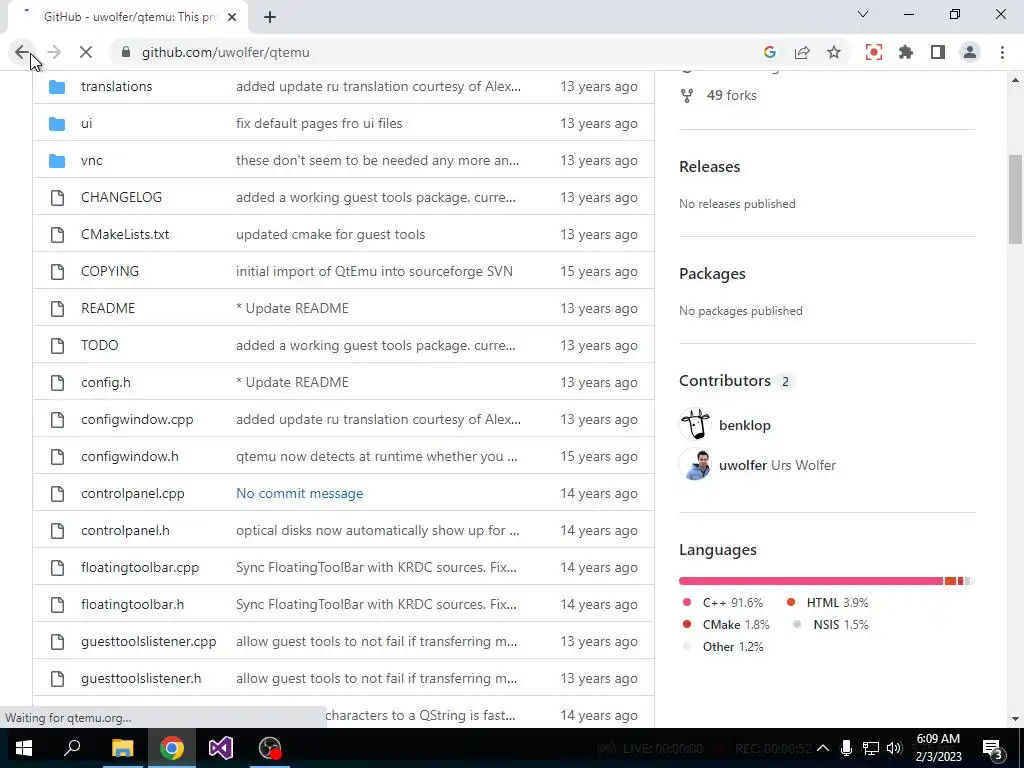Open CMakeLists.txt
Screen dimensions: 1024x768
[125, 234]
